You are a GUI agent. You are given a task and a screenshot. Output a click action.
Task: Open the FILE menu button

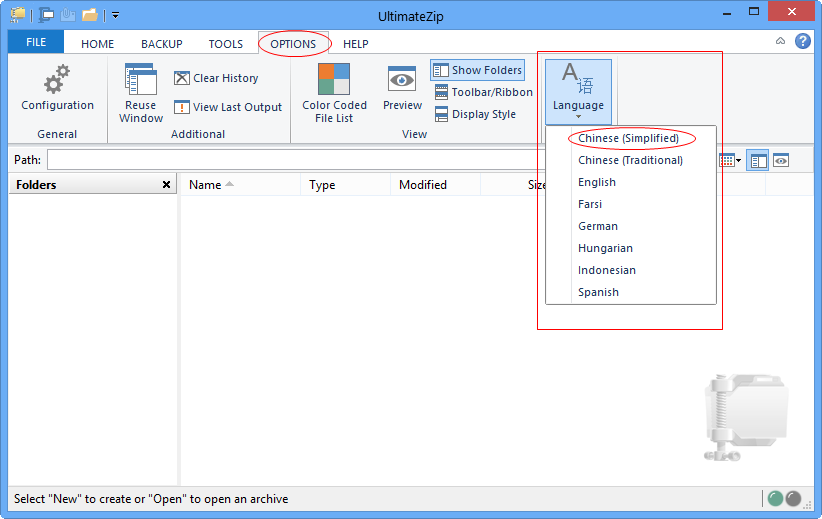36,42
